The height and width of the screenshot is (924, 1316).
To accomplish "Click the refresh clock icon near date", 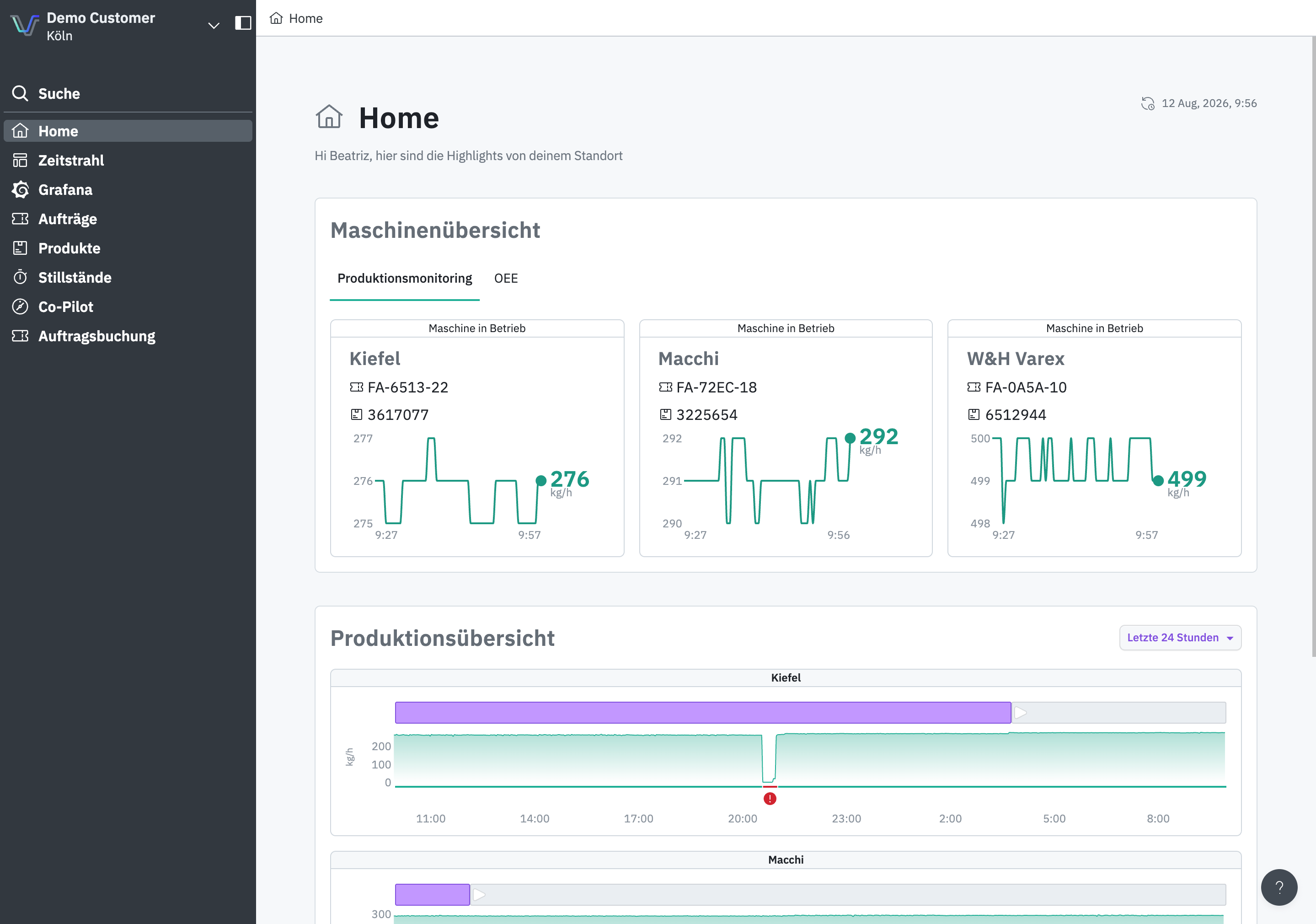I will tap(1147, 104).
